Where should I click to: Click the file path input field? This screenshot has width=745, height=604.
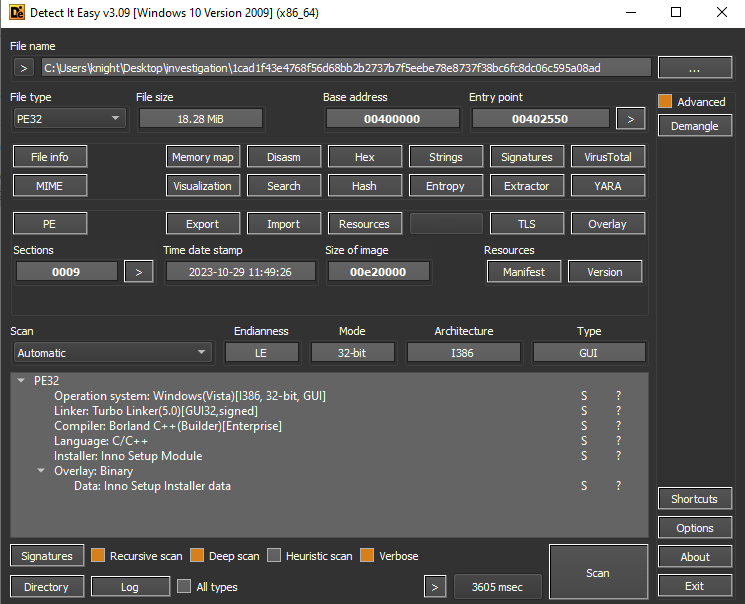(346, 68)
